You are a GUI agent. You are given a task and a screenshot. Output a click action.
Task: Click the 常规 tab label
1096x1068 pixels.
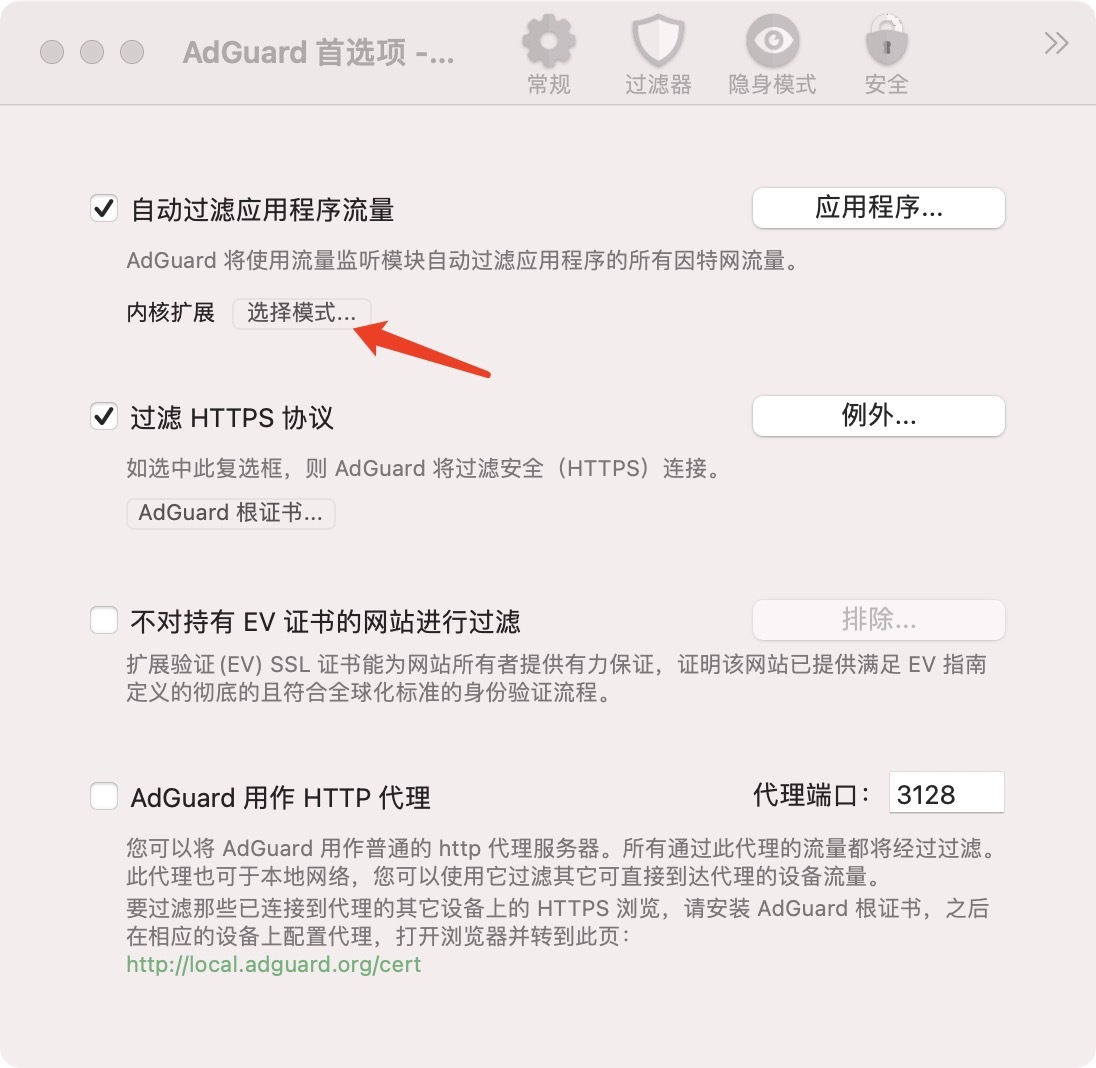tap(549, 85)
